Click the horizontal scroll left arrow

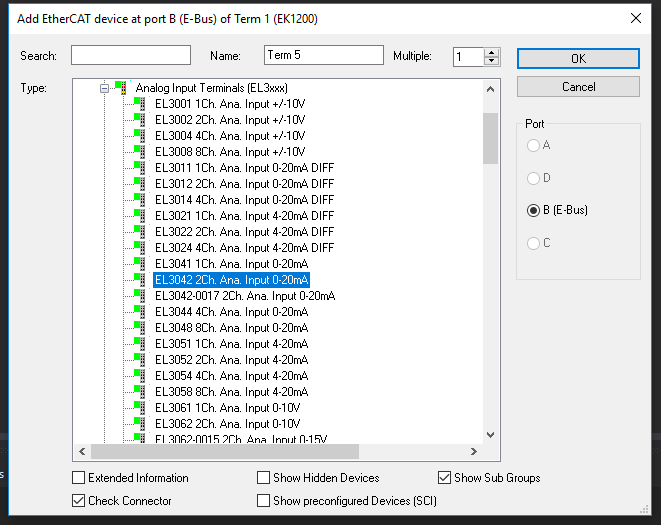[82, 452]
